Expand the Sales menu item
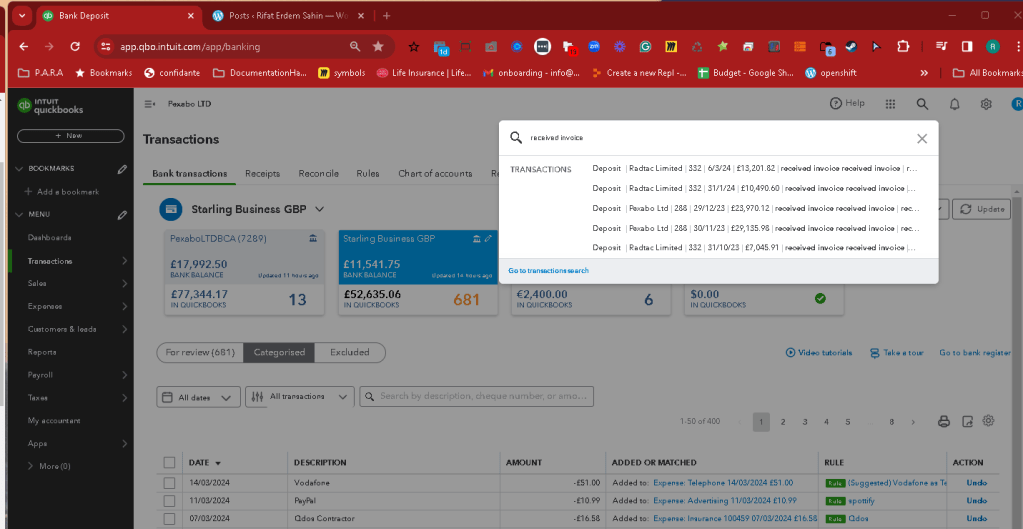The width and height of the screenshot is (1023, 529). coord(125,284)
